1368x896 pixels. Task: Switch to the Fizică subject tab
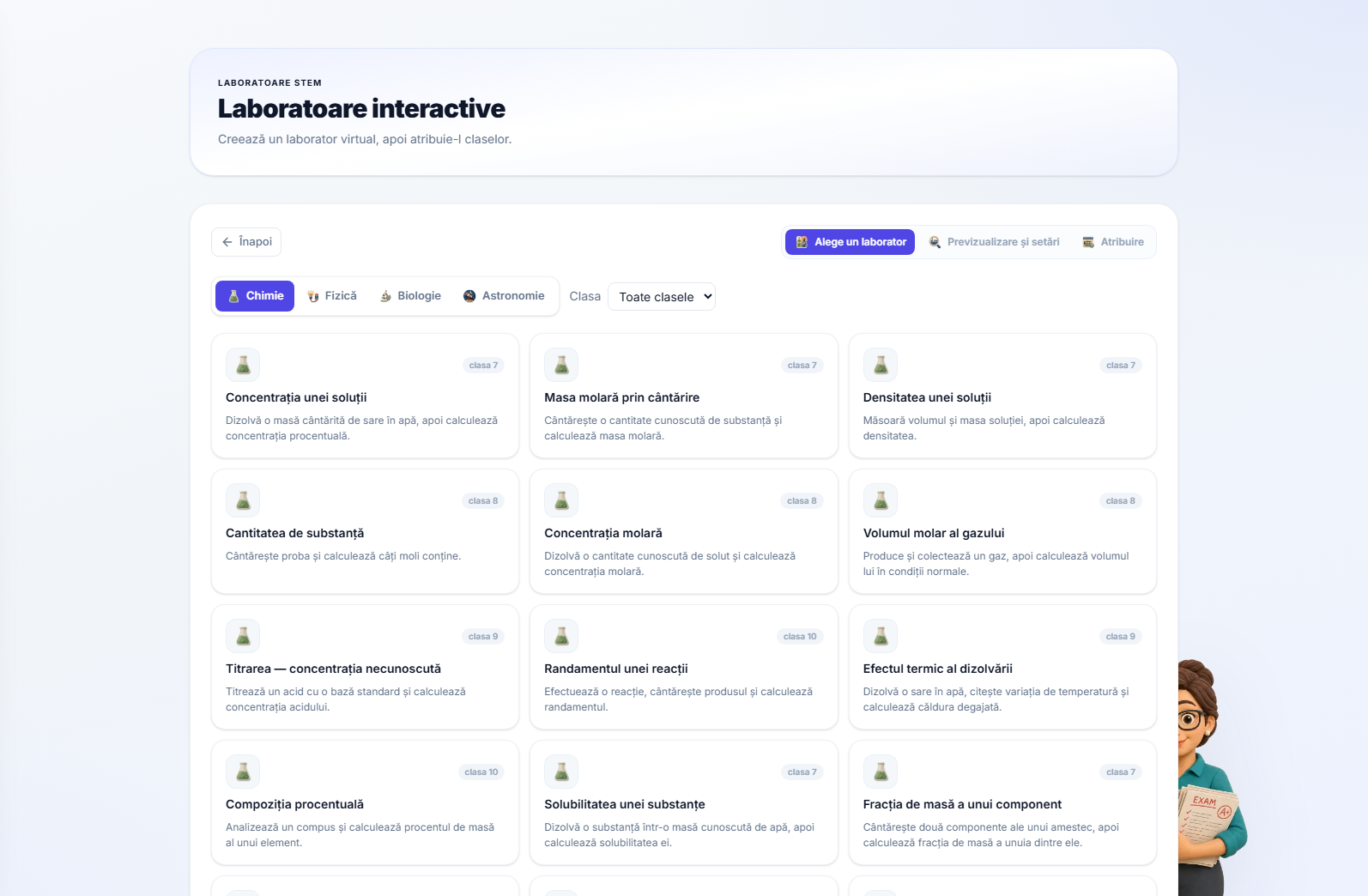(332, 296)
